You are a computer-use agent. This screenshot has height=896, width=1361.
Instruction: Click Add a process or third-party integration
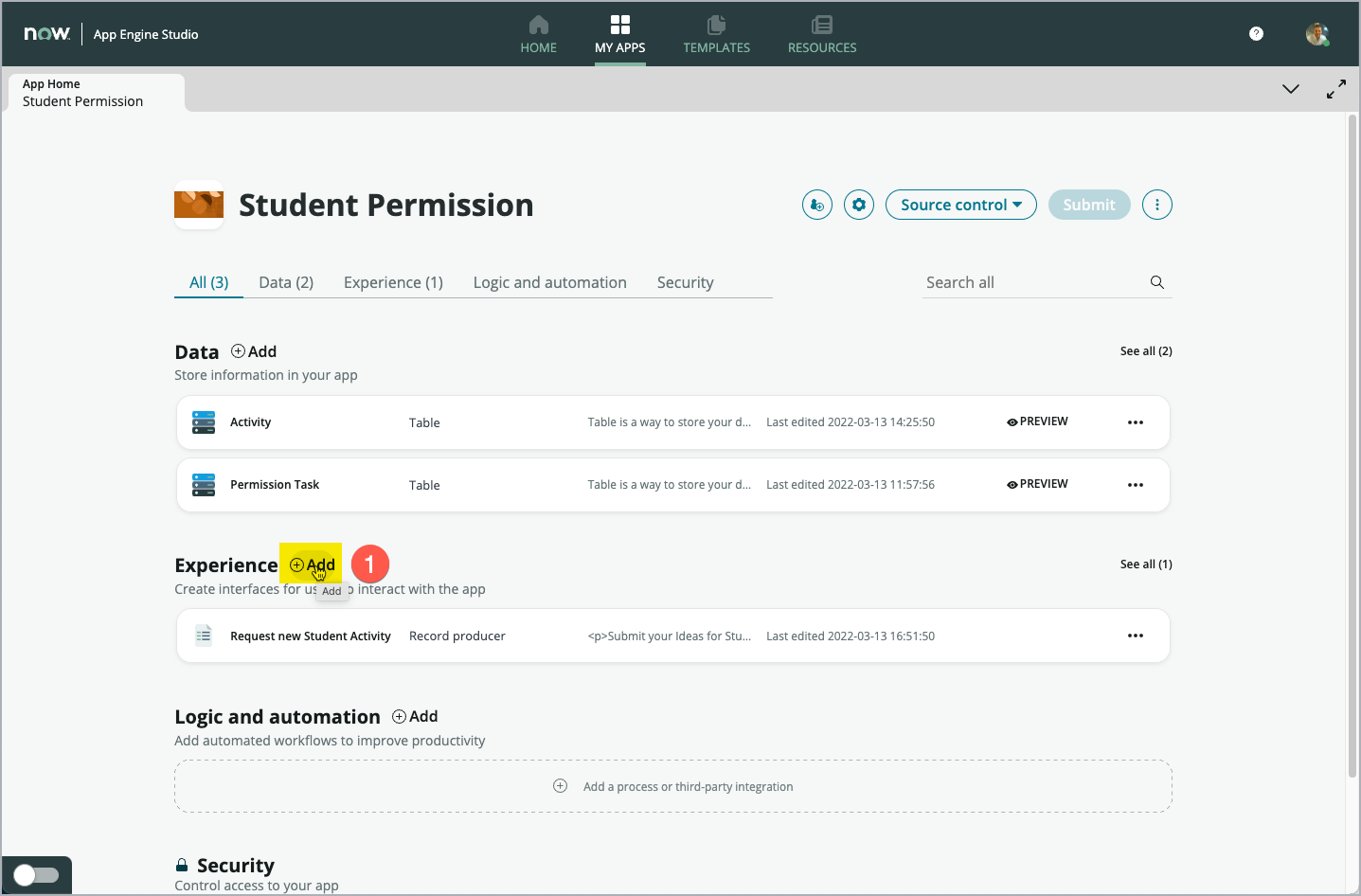[673, 786]
